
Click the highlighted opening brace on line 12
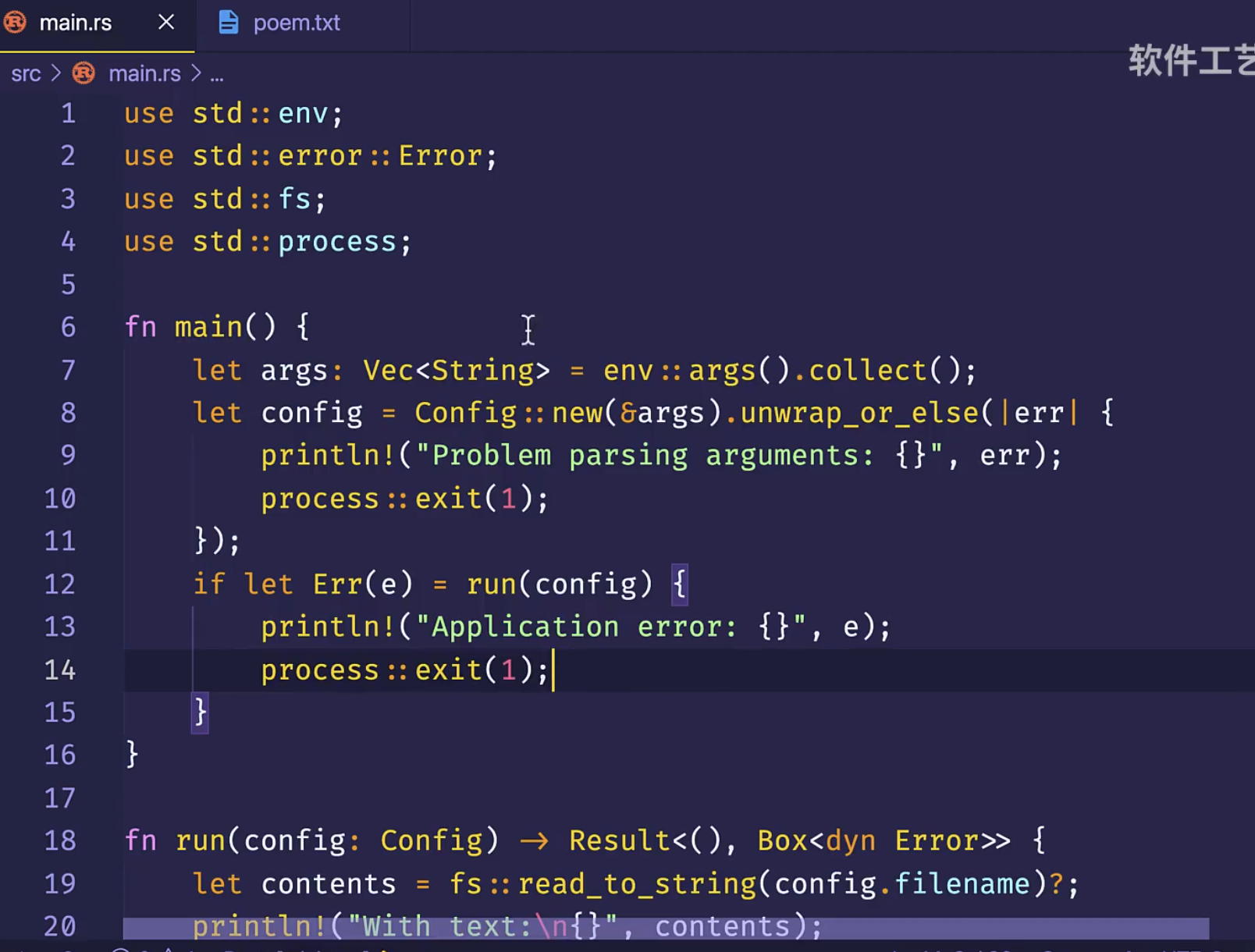(x=680, y=584)
